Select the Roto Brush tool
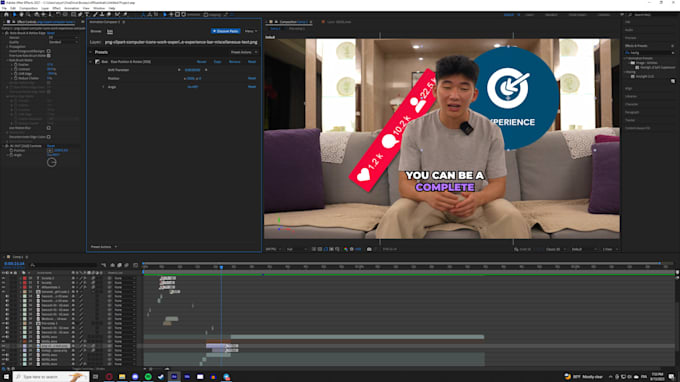This screenshot has width=680, height=382. [118, 14]
